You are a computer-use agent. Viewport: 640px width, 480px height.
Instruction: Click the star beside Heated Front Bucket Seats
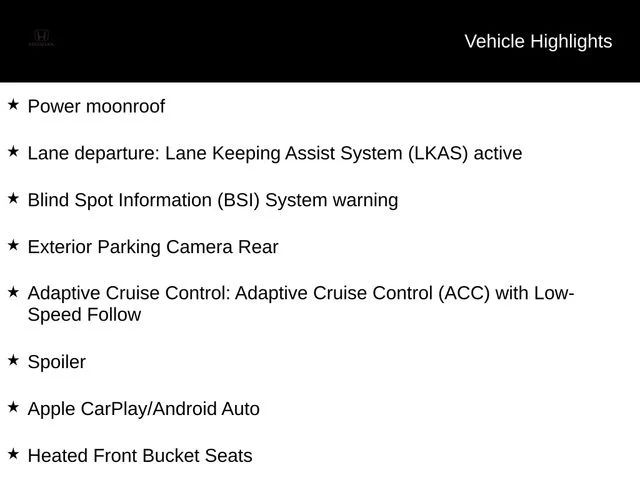[x=13, y=454]
